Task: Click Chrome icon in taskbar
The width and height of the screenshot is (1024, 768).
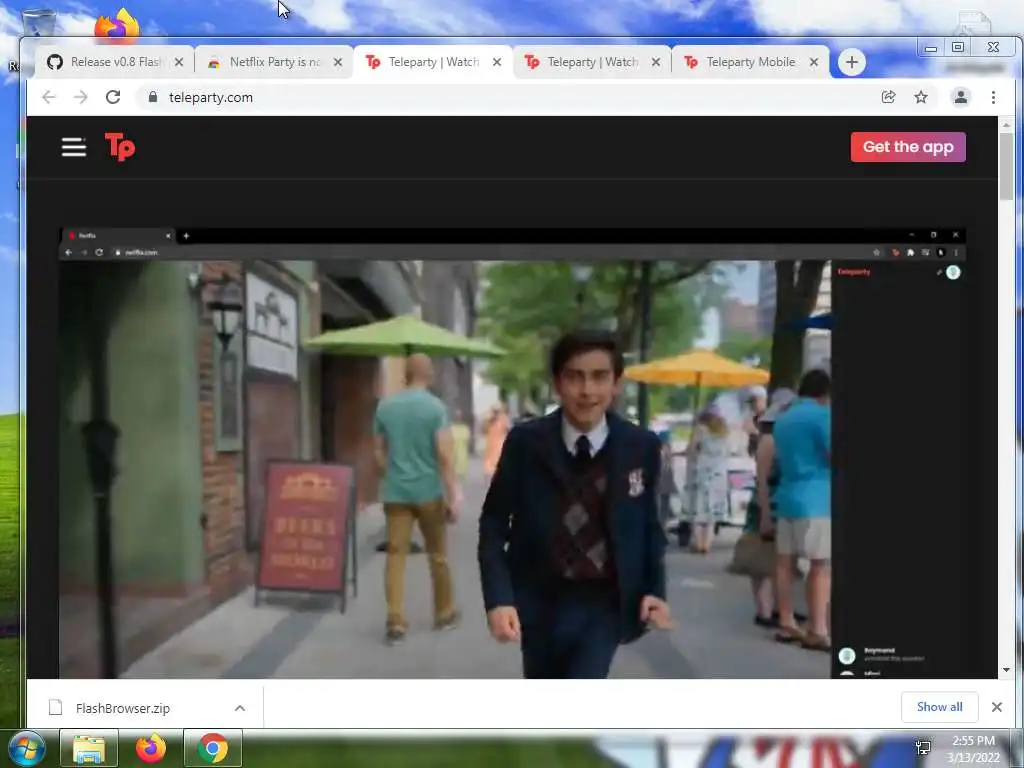Action: click(213, 748)
